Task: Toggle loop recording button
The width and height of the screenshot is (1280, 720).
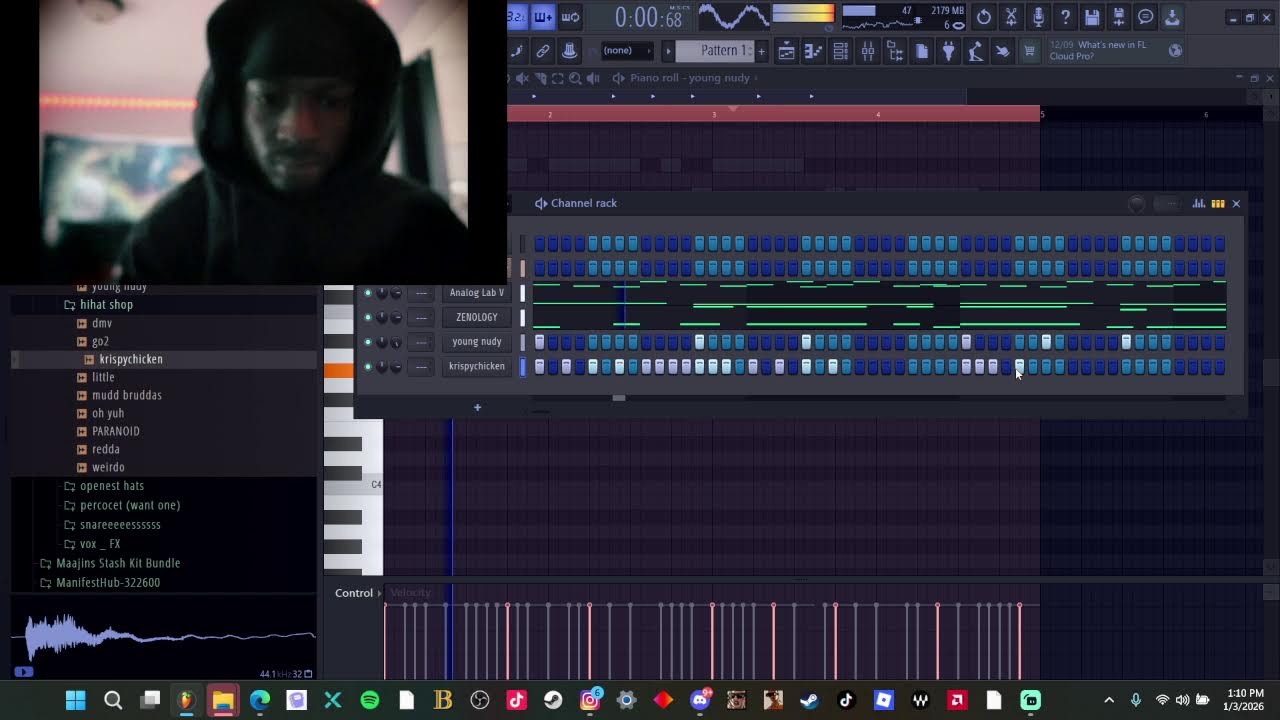Action: 570,16
